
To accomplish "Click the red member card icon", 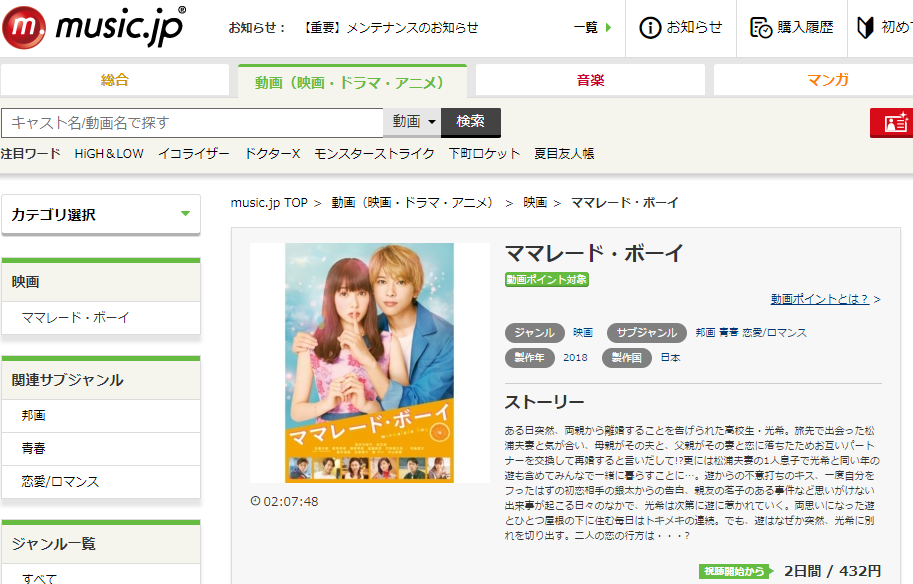I will [x=890, y=122].
